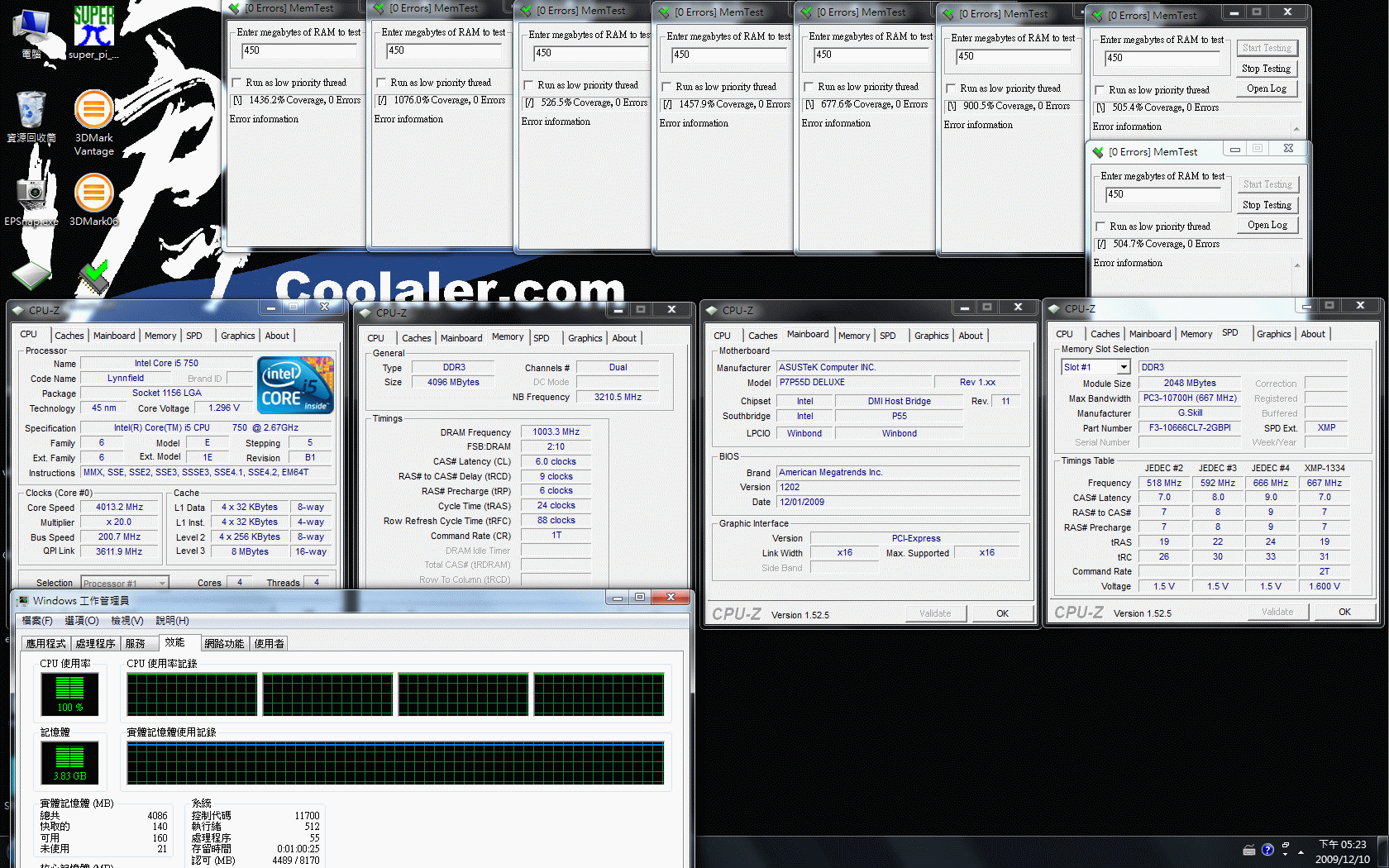Click megabytes field in 505.4% coverage MemTest
The width and height of the screenshot is (1389, 868).
[1162, 58]
